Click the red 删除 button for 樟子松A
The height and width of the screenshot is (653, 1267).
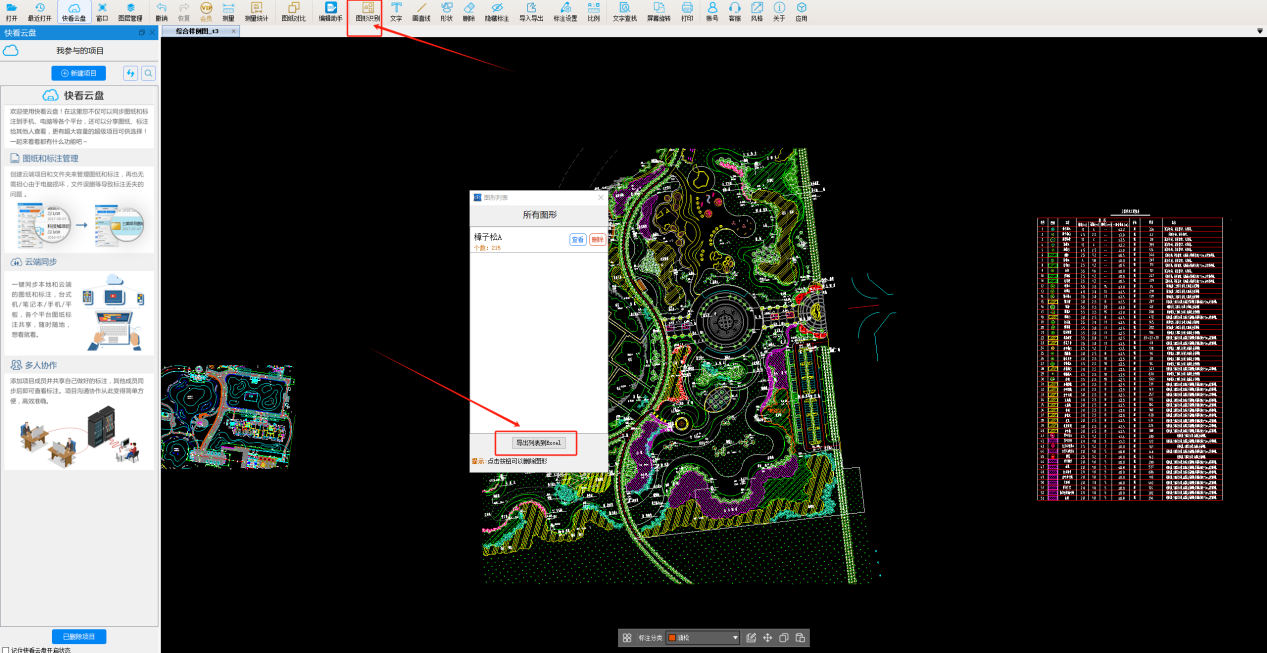[597, 240]
